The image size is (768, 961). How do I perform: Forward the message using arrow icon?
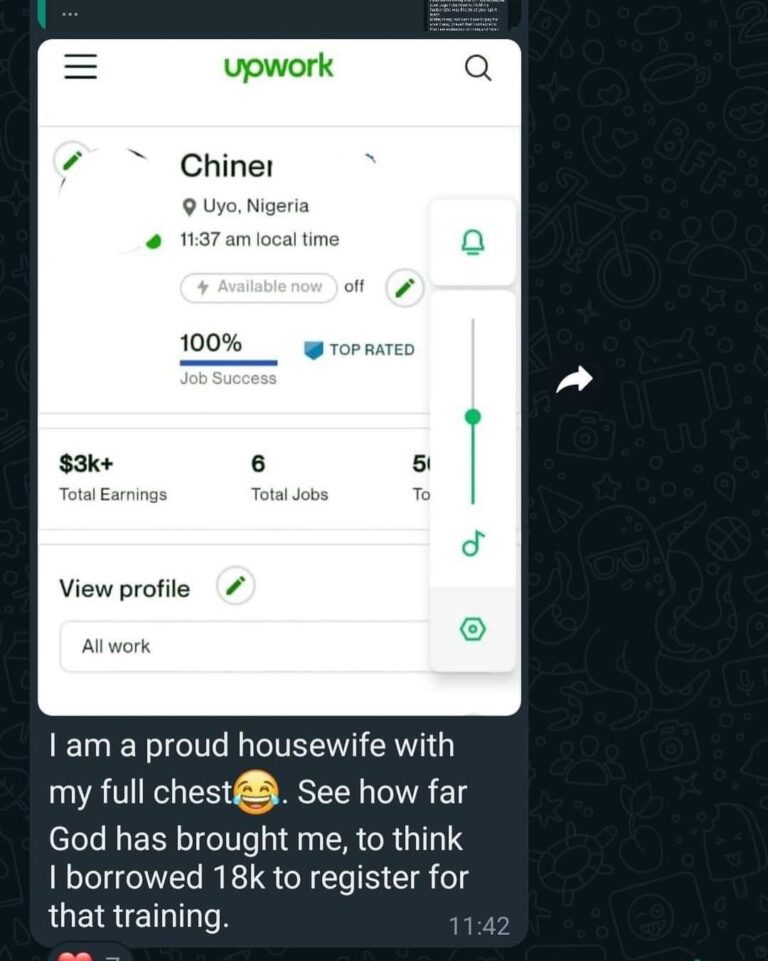[x=574, y=379]
